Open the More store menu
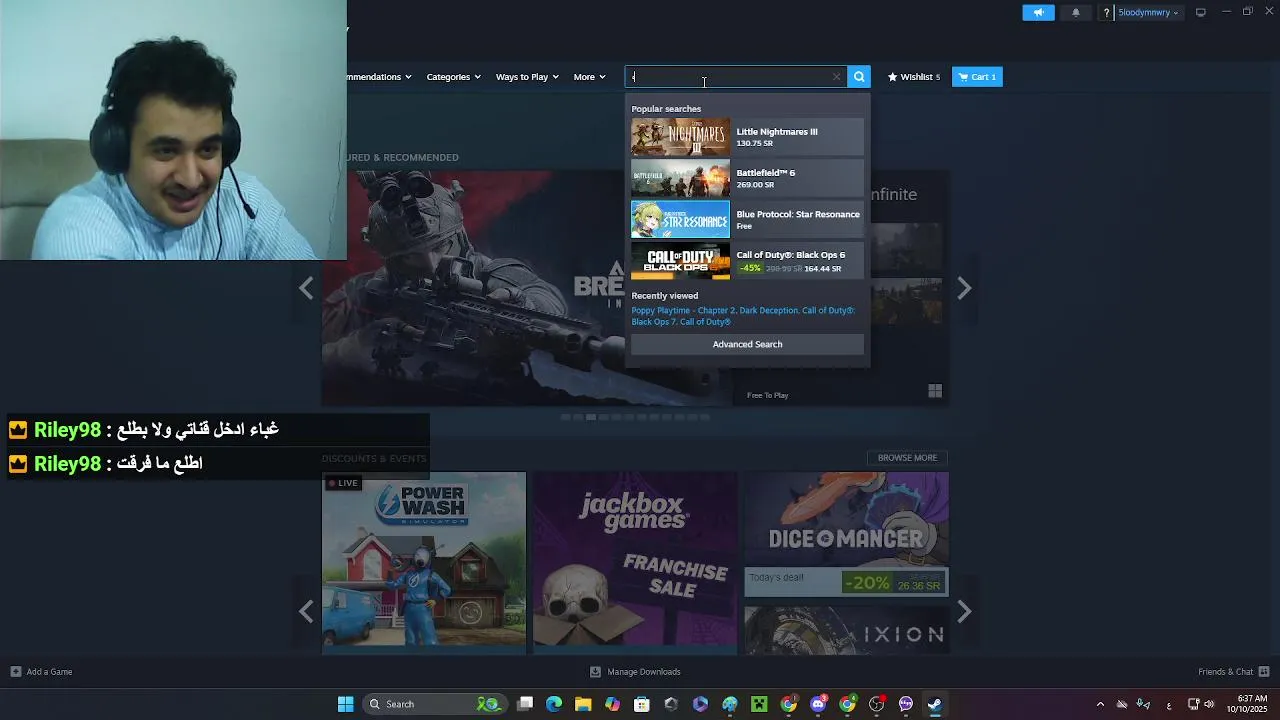This screenshot has width=1280, height=720. click(x=589, y=77)
